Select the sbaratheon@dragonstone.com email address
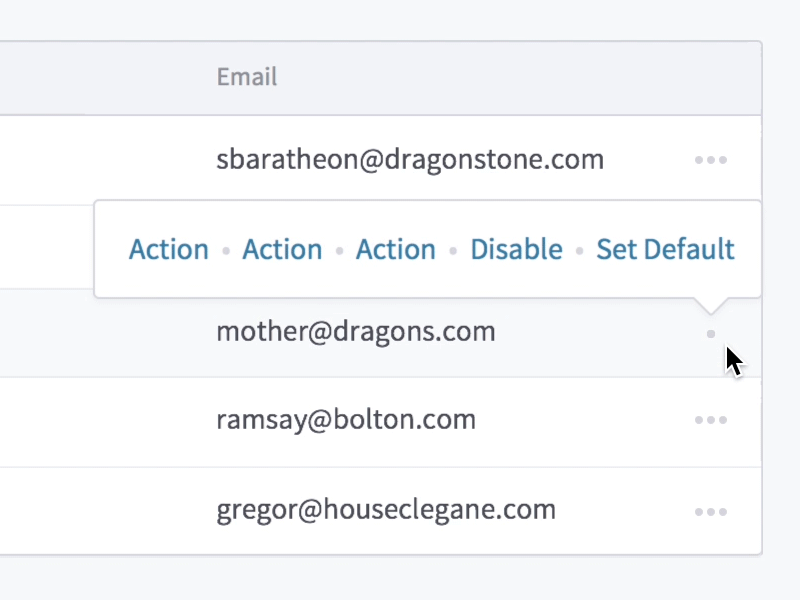The image size is (800, 600). [410, 160]
